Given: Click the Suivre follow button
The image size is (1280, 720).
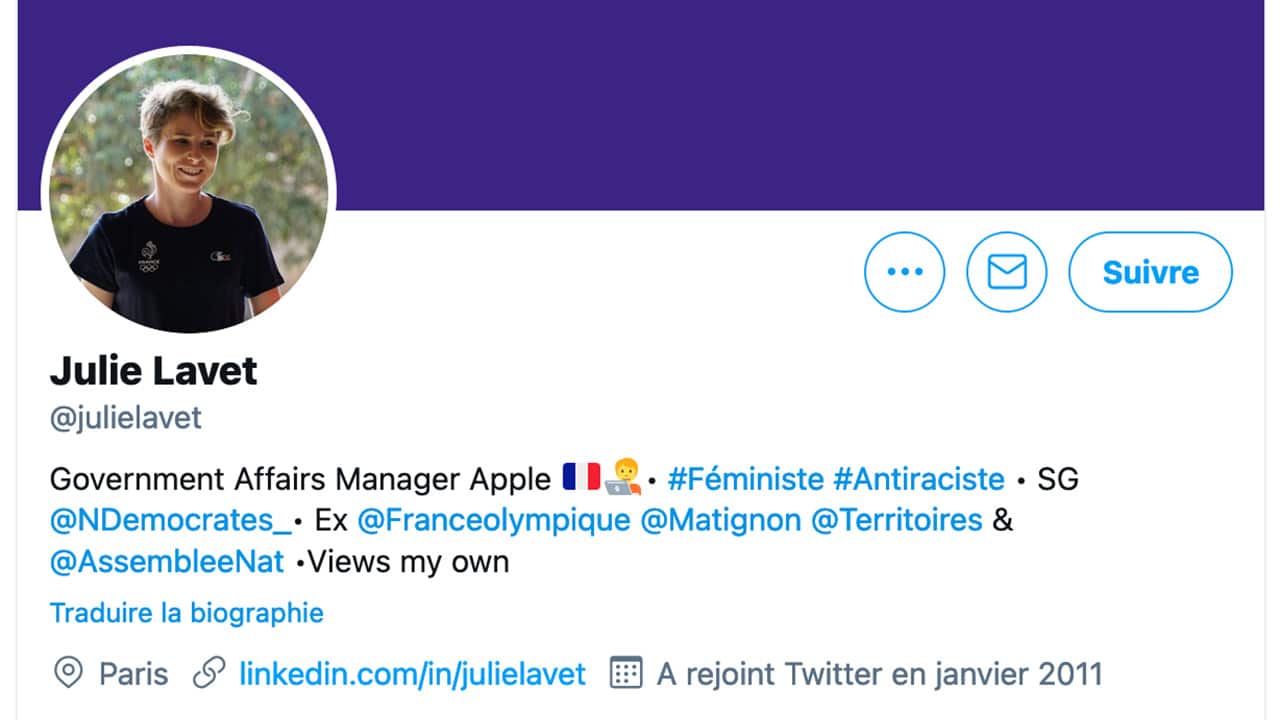Looking at the screenshot, I should [x=1150, y=272].
